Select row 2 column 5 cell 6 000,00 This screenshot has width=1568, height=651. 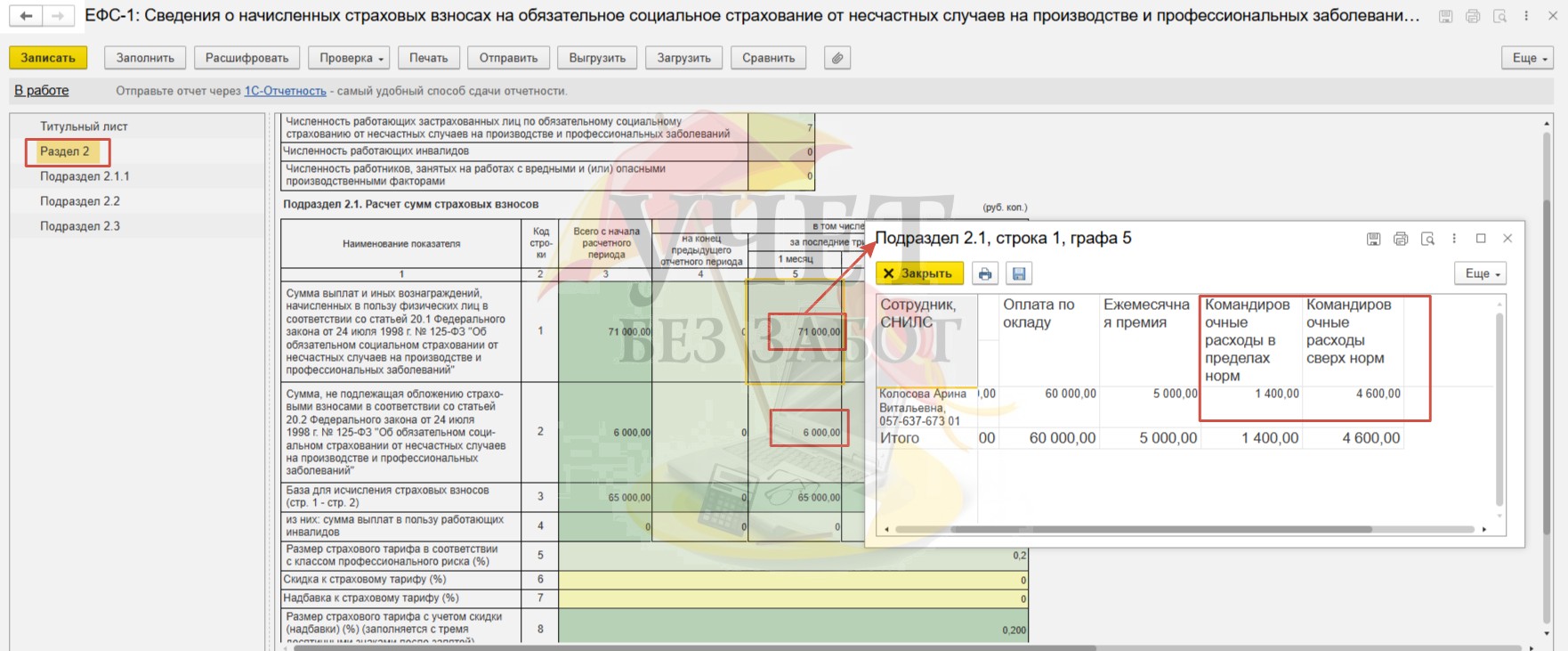pos(794,433)
